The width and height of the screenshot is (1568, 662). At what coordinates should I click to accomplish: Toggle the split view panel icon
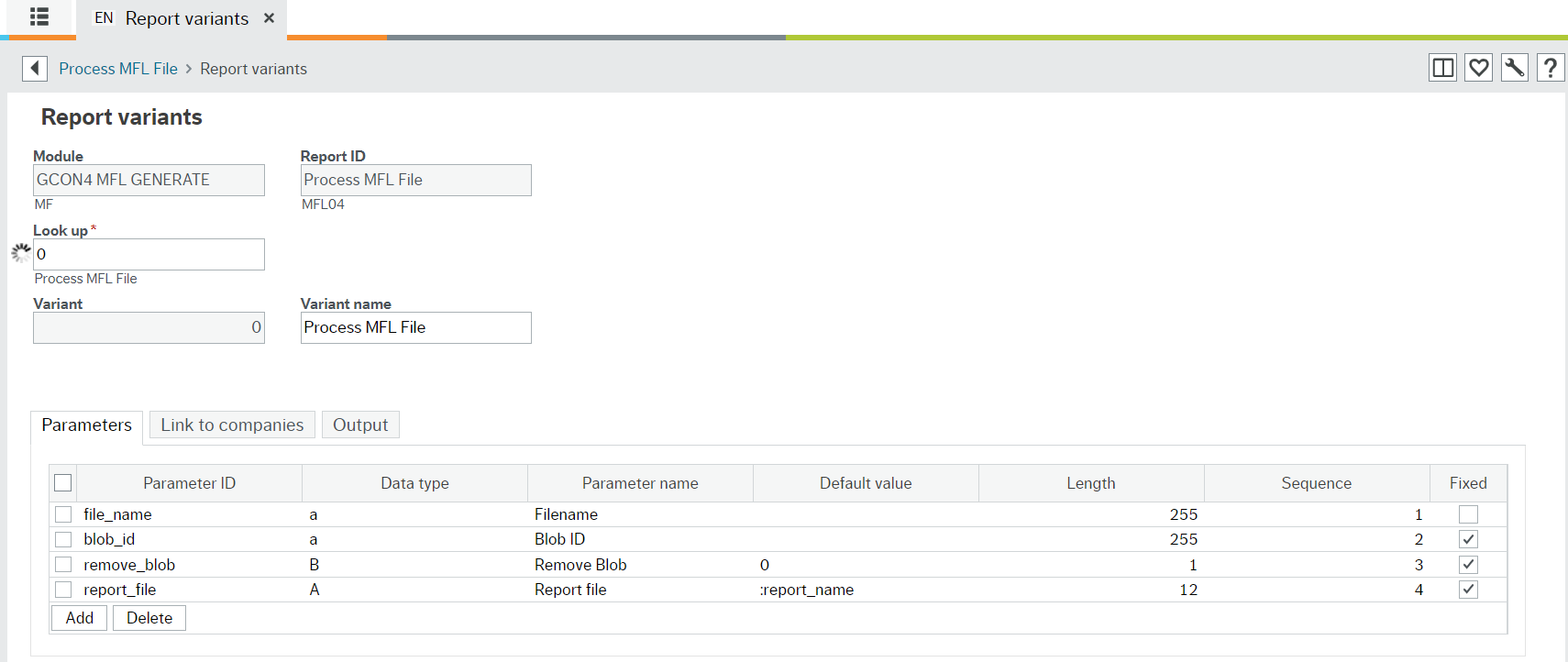1442,67
